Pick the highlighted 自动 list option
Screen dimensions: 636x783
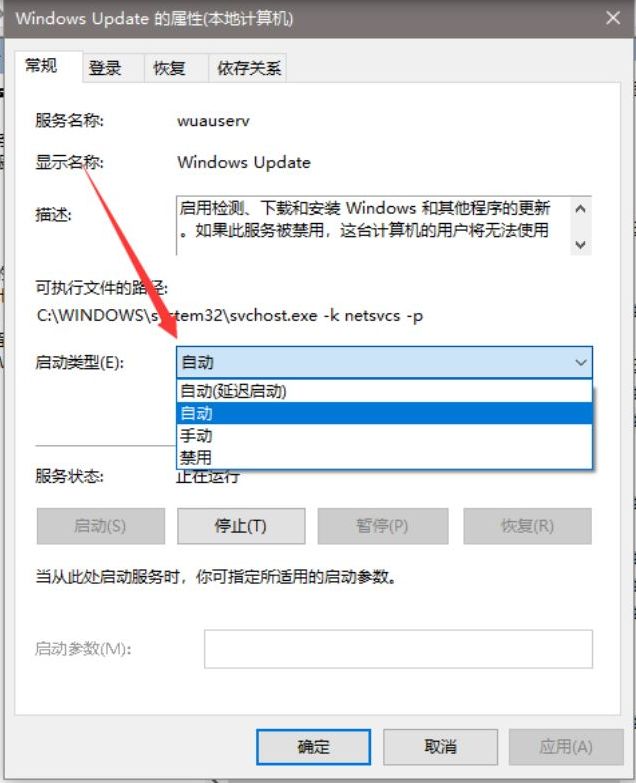click(384, 413)
